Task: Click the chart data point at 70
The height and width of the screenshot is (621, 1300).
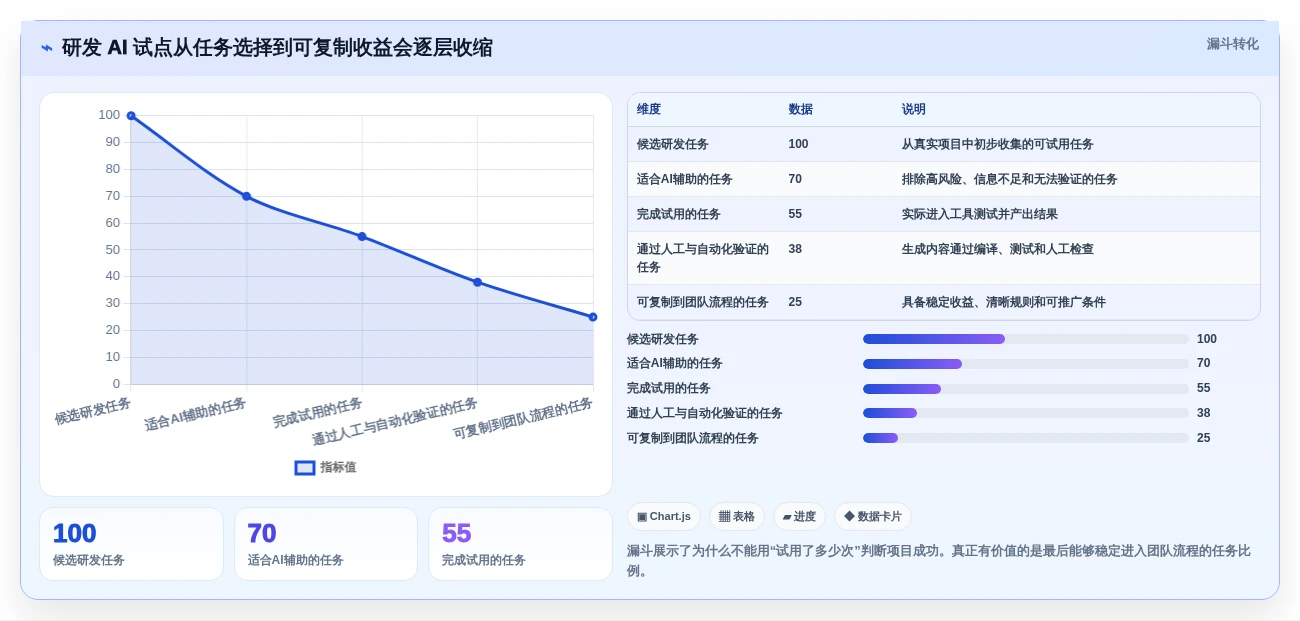Action: coord(246,196)
